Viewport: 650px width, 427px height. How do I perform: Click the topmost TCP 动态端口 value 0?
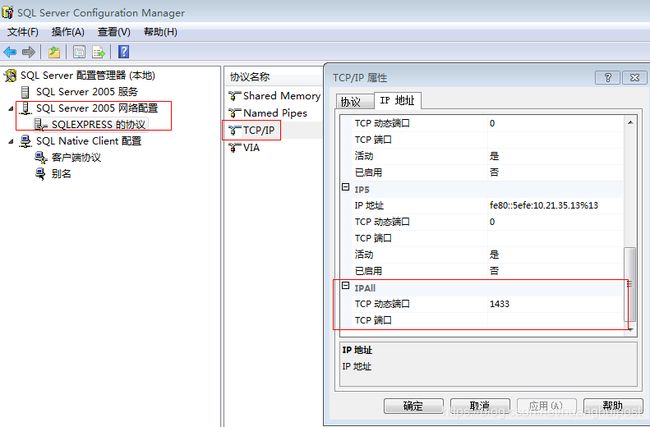(x=492, y=123)
